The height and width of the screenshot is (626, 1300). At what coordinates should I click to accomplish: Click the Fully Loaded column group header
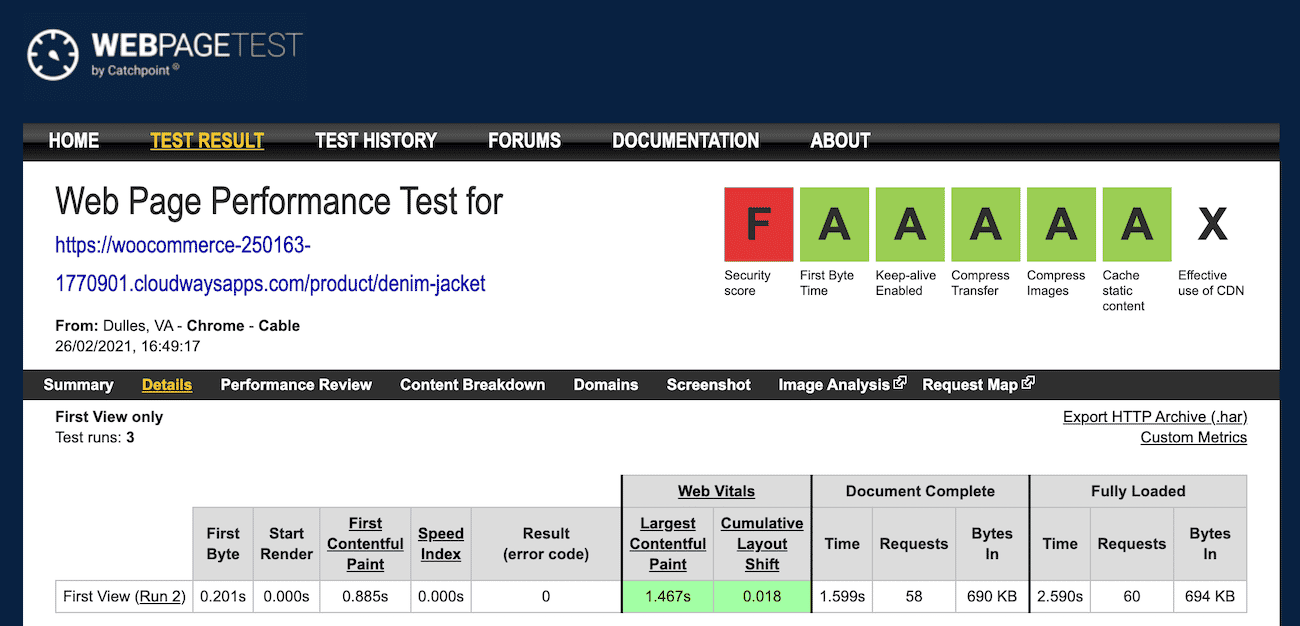pos(1138,491)
